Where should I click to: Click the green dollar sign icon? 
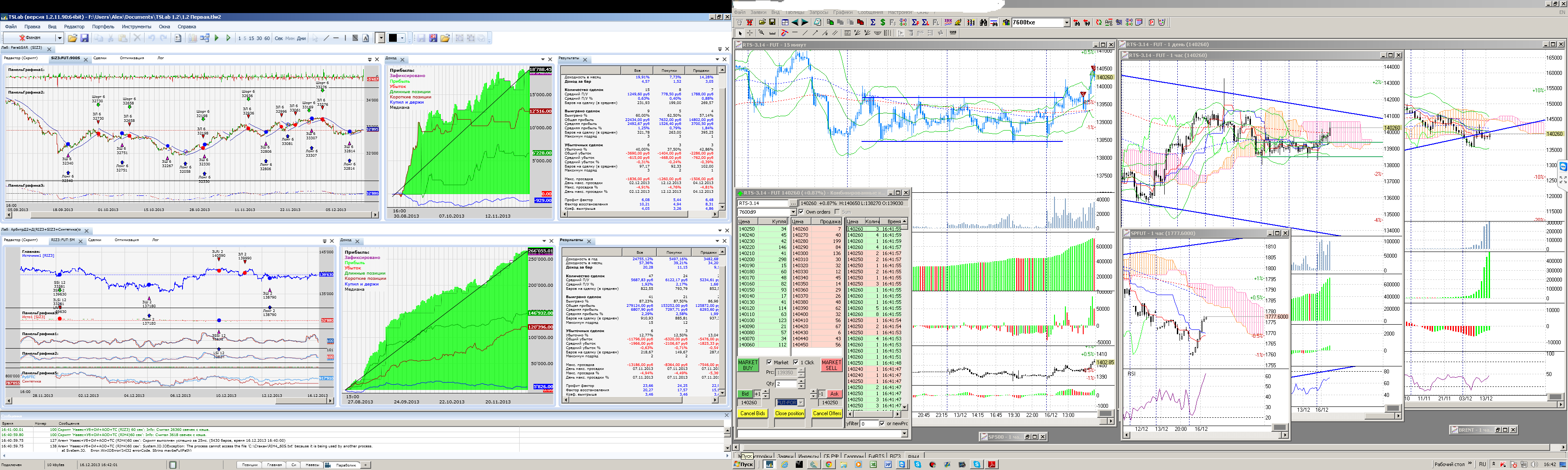(x=882, y=23)
